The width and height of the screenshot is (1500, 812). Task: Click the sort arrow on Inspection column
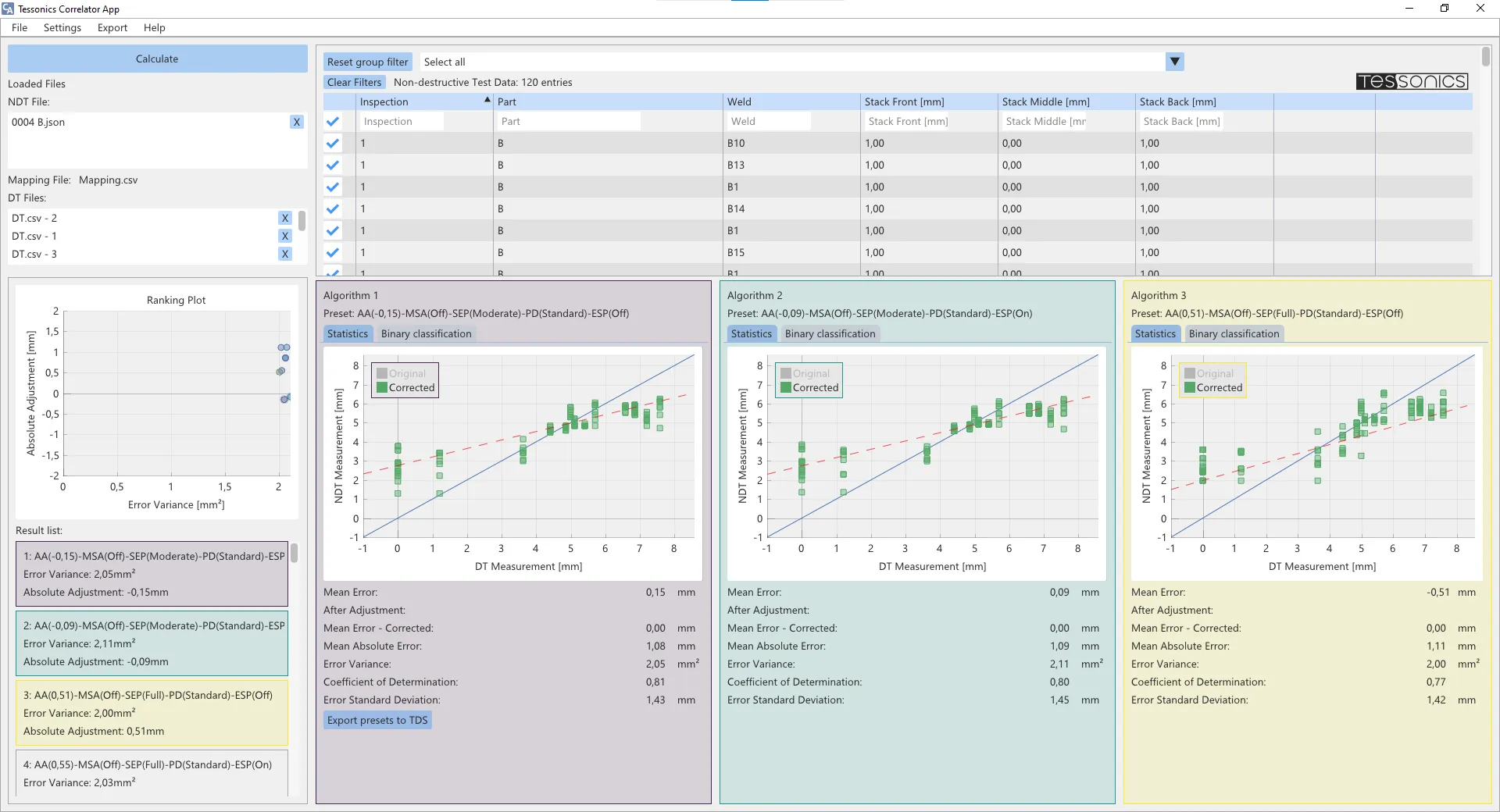[x=487, y=100]
